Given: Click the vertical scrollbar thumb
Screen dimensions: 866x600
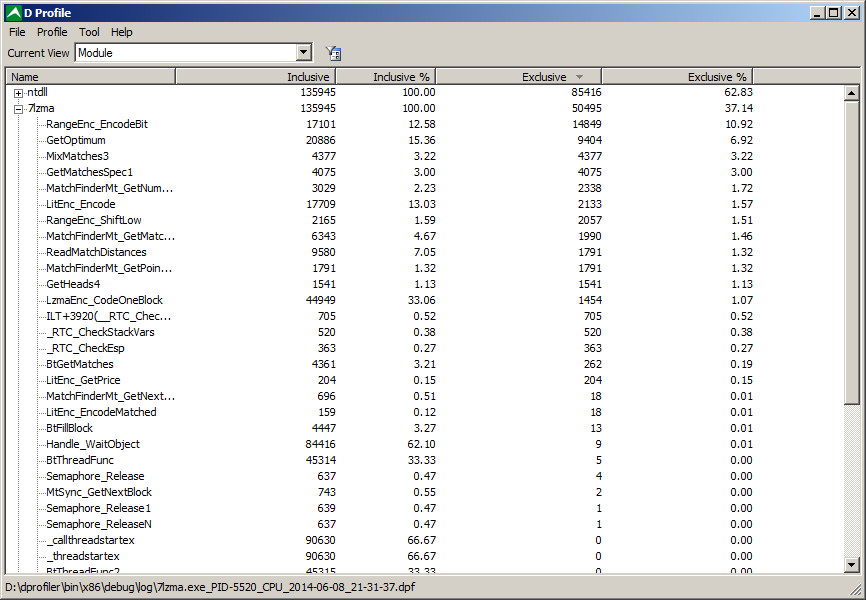Looking at the screenshot, I should pos(852,252).
